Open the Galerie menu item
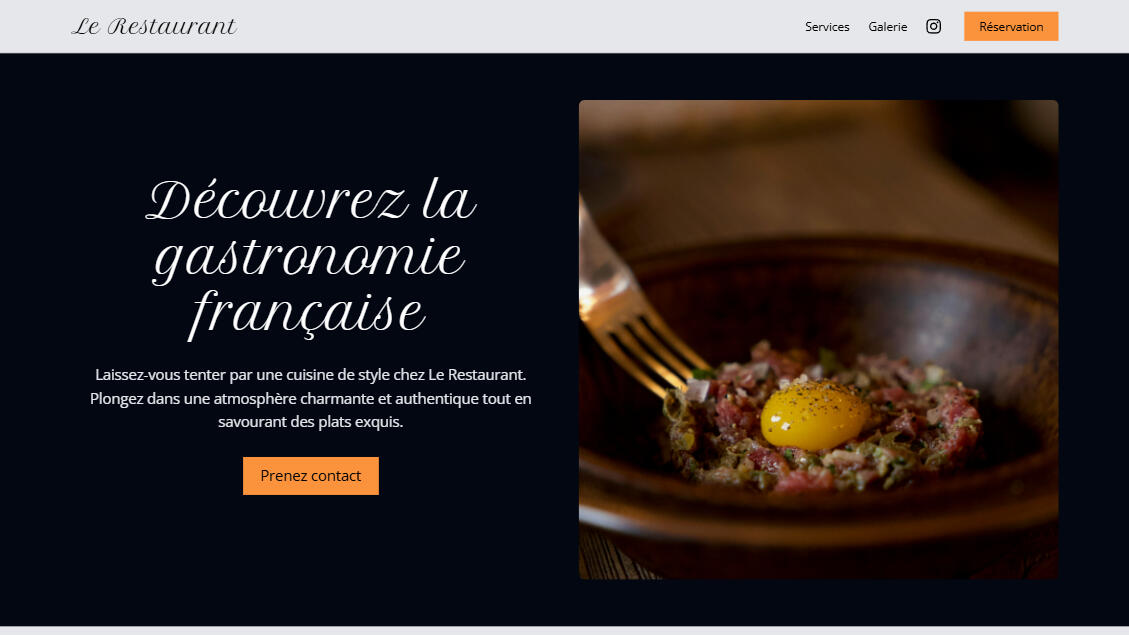Screen dimensions: 1129x635 pyautogui.click(x=887, y=27)
